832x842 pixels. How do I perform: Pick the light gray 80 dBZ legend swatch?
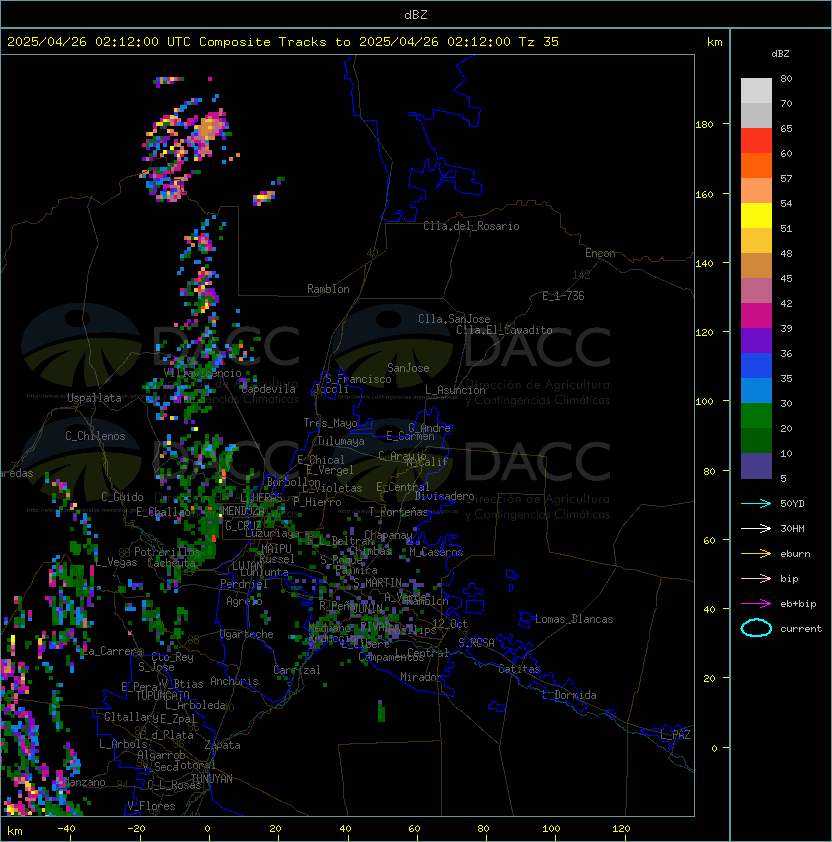pos(756,90)
